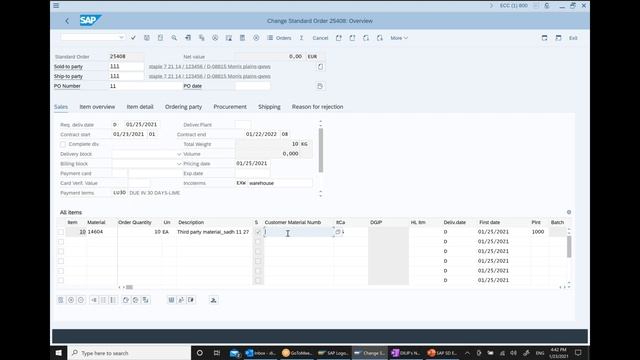This screenshot has height=360, width=640.
Task: Click the items table horizontal scrollbar thumb
Action: pos(129,287)
